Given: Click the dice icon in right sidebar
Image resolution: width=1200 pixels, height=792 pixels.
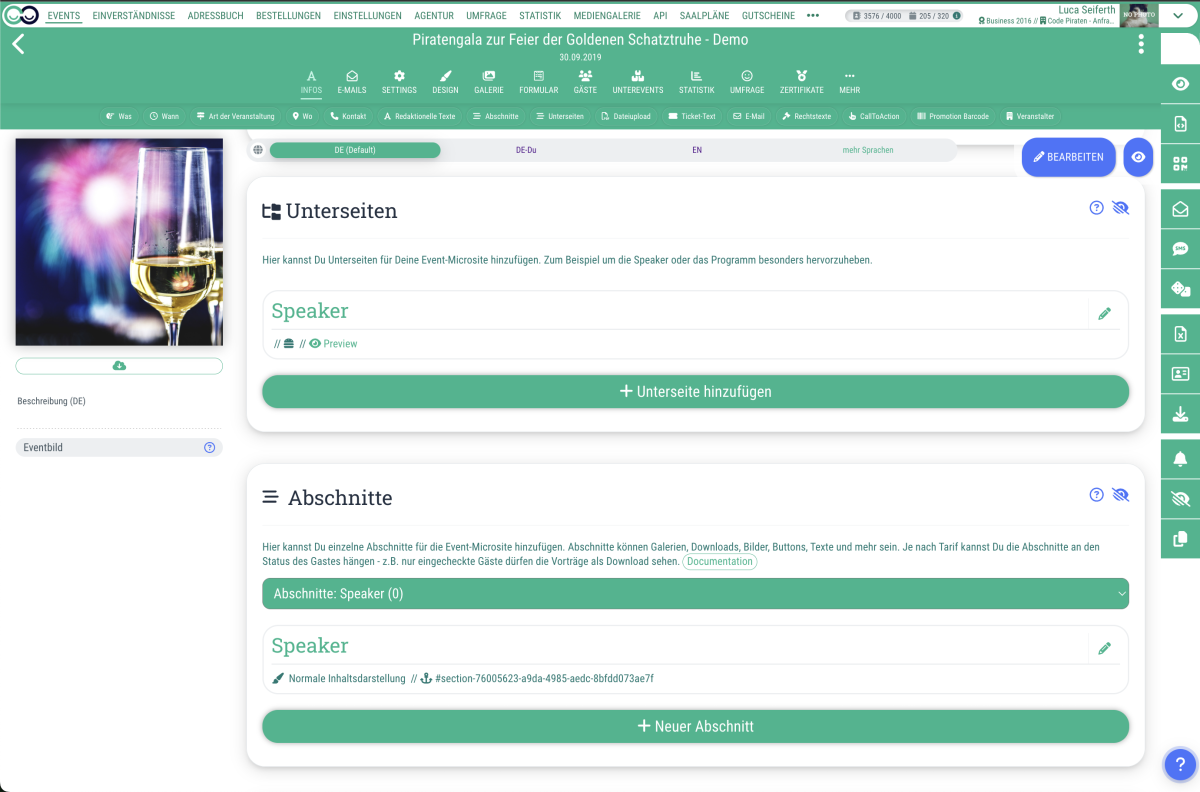Looking at the screenshot, I should 1180,290.
